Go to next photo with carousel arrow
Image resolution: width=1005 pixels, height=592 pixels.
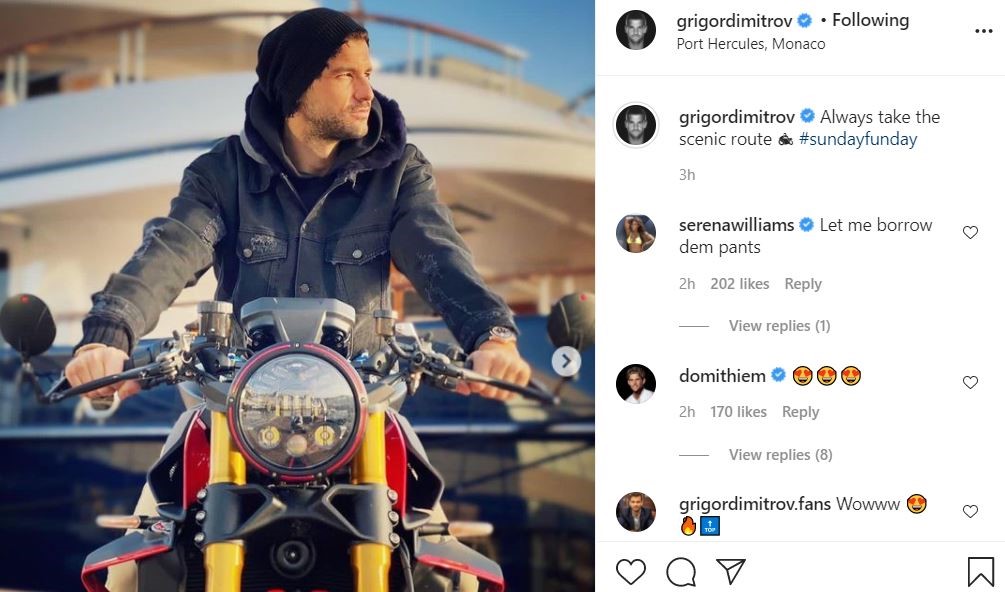click(x=566, y=361)
